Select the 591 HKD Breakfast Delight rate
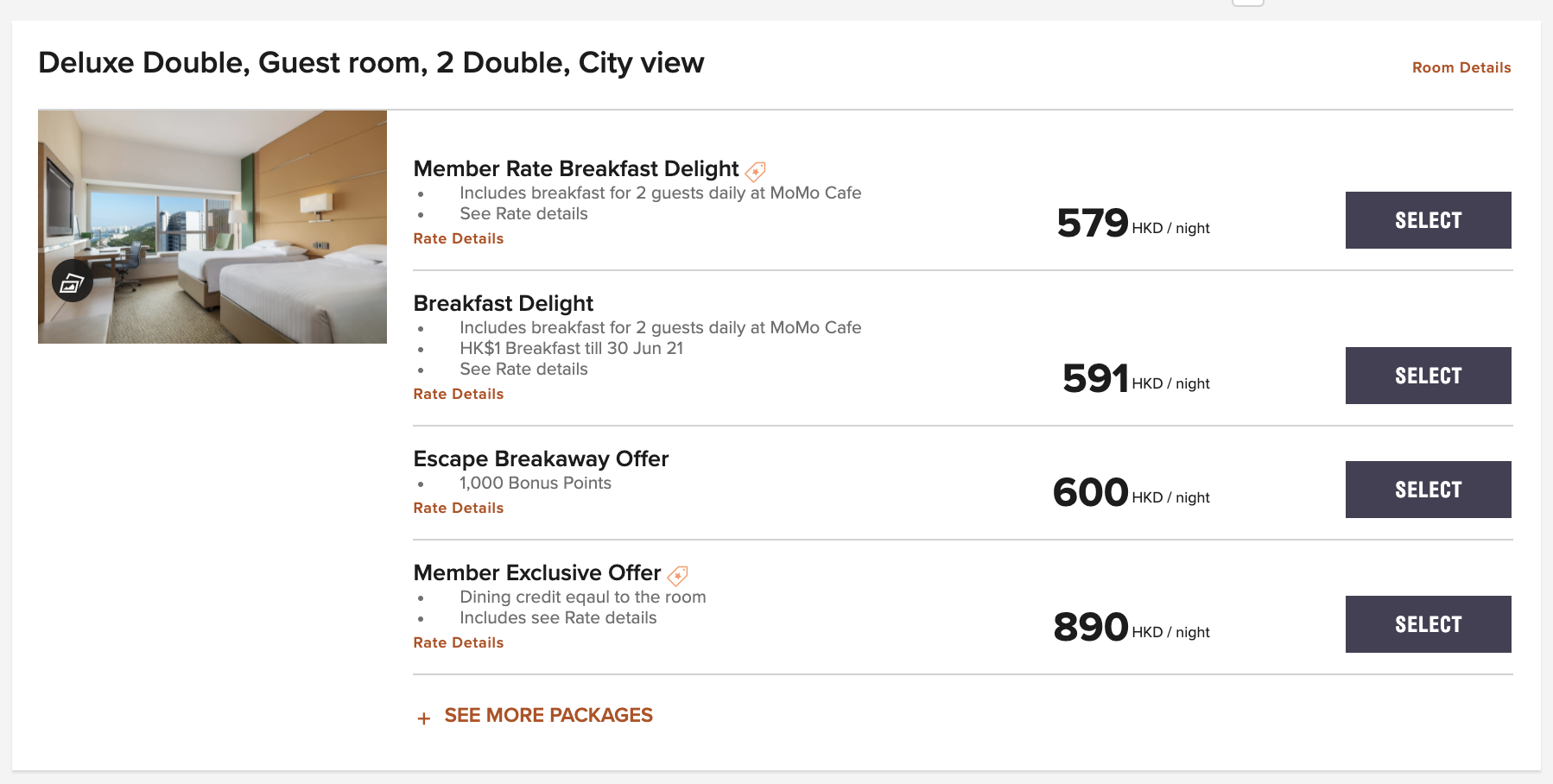Viewport: 1553px width, 784px height. pos(1429,376)
